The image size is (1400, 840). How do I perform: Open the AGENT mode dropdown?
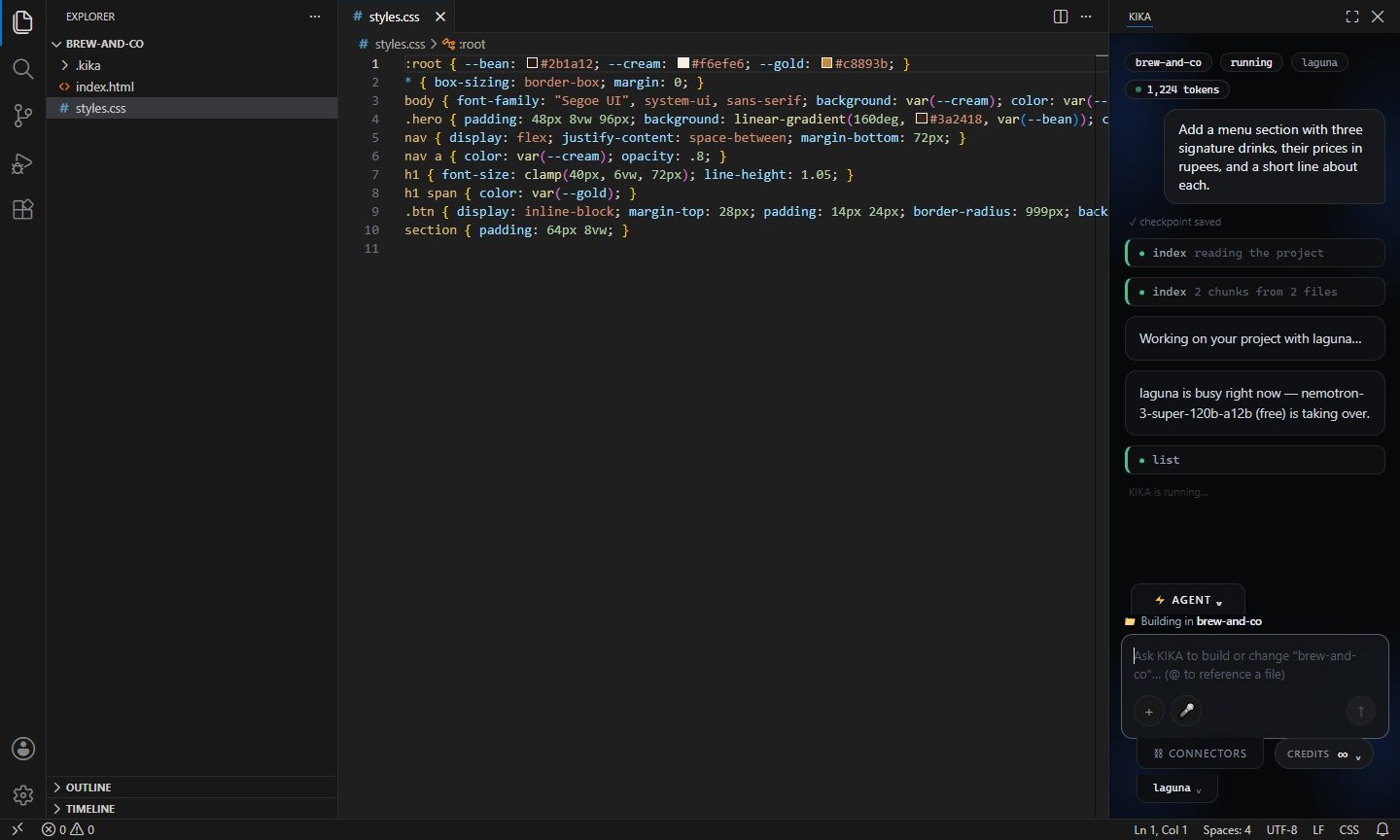[x=1188, y=600]
